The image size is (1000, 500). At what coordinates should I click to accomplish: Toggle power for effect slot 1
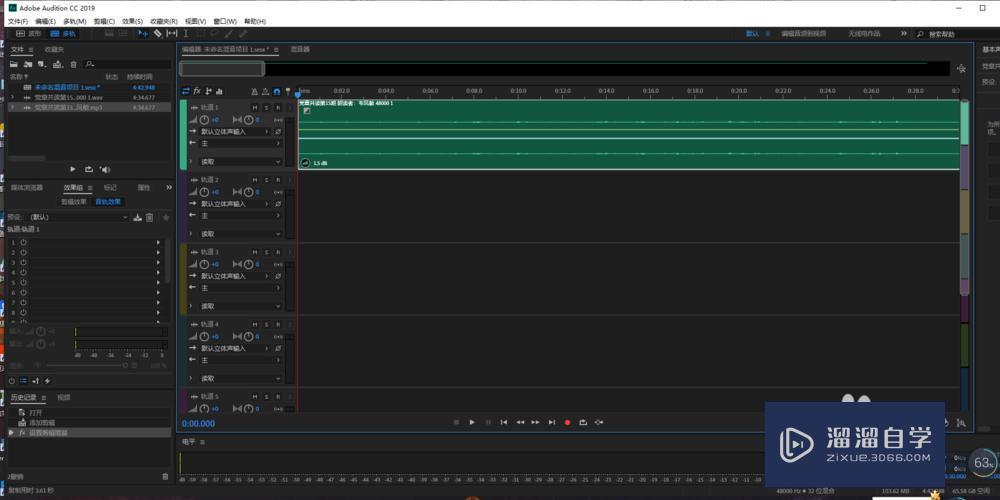click(23, 242)
